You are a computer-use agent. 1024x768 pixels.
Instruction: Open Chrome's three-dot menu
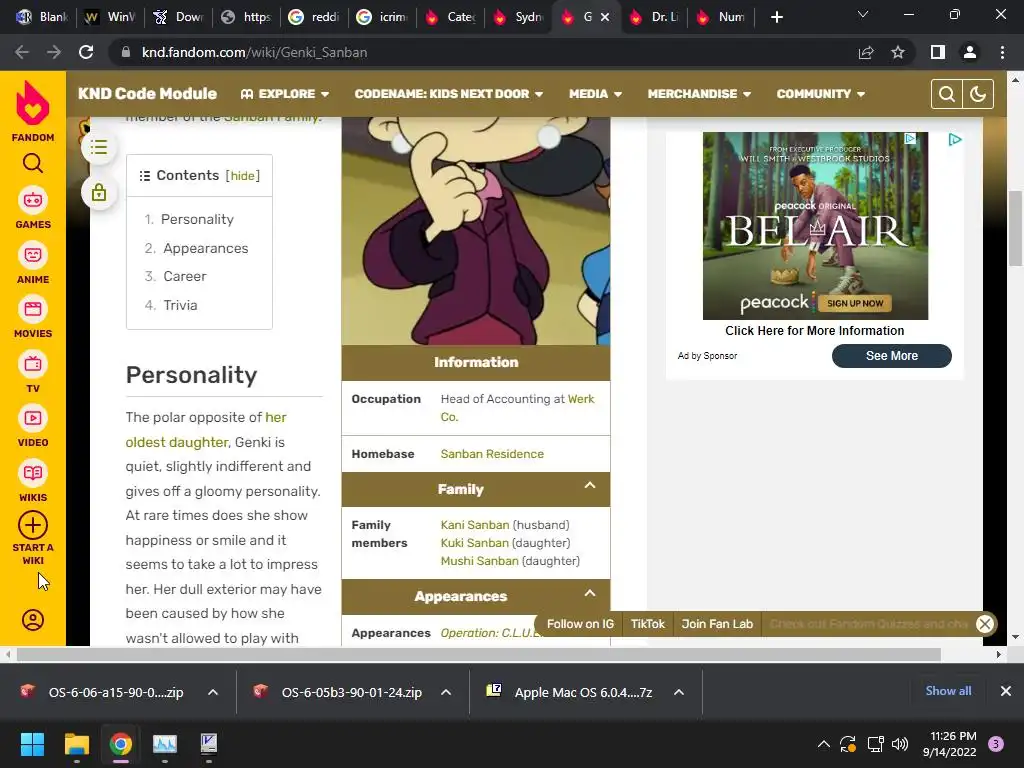pos(1002,52)
